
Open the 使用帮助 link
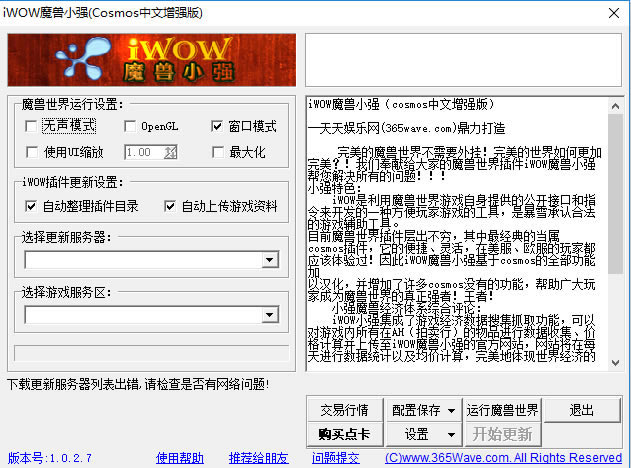180,458
